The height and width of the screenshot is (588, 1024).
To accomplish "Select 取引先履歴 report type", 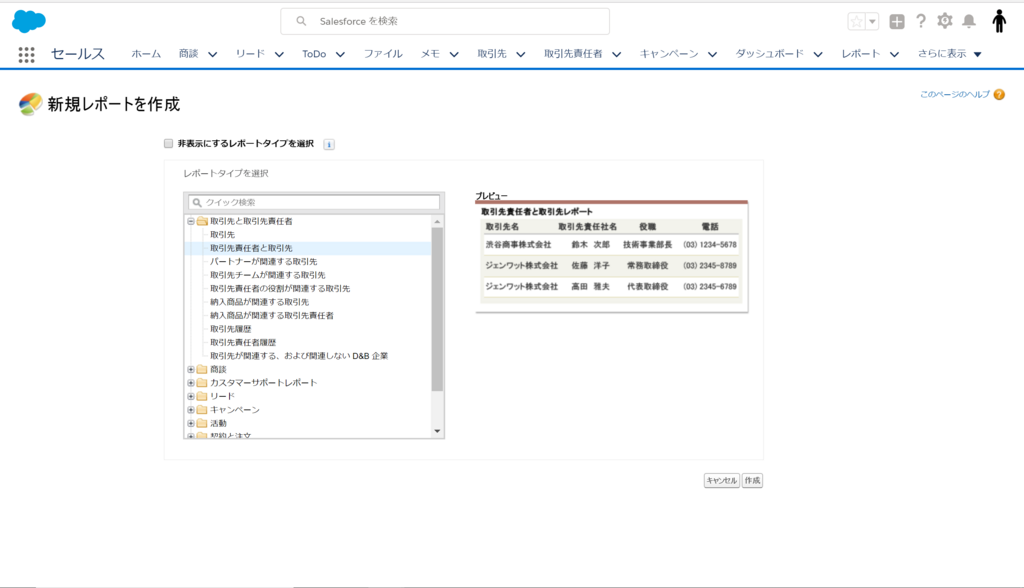I will (231, 329).
